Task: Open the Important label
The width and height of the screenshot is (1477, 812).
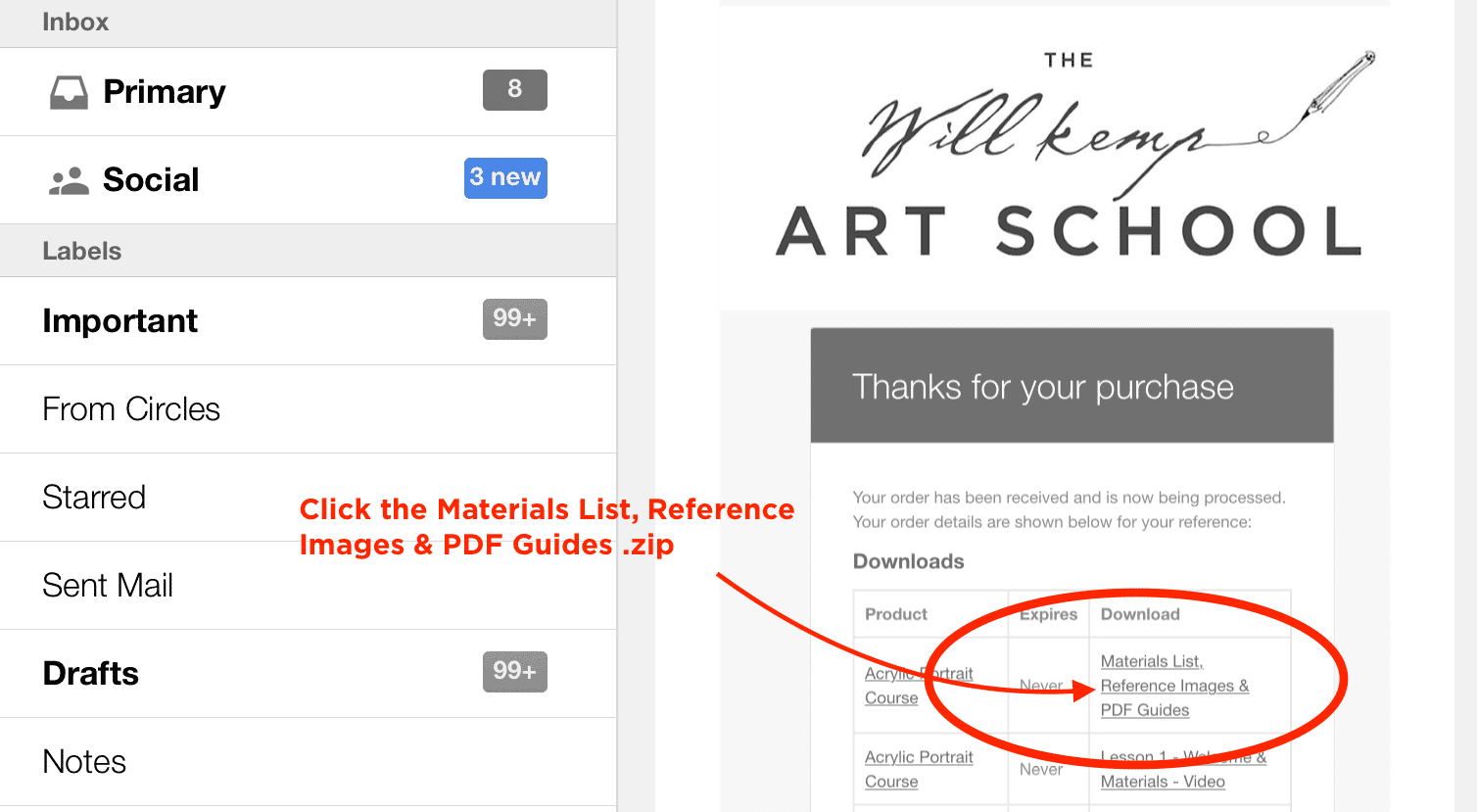Action: (x=119, y=320)
